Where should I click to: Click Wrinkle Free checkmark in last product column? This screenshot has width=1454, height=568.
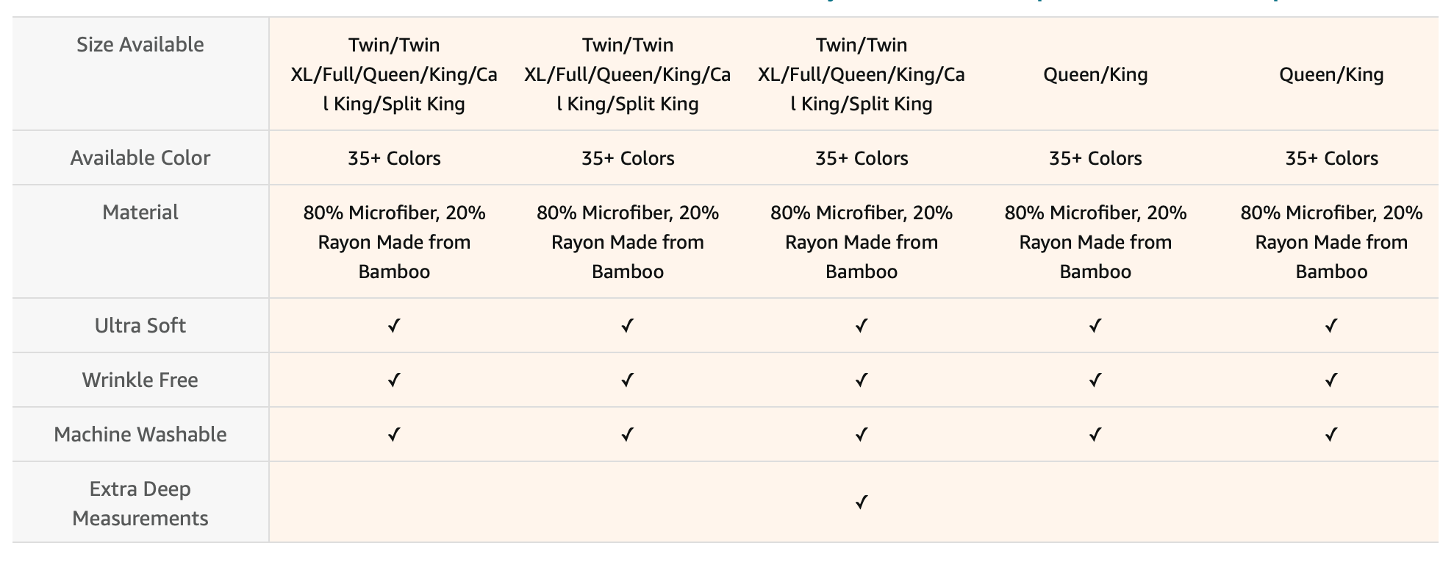coord(1331,380)
